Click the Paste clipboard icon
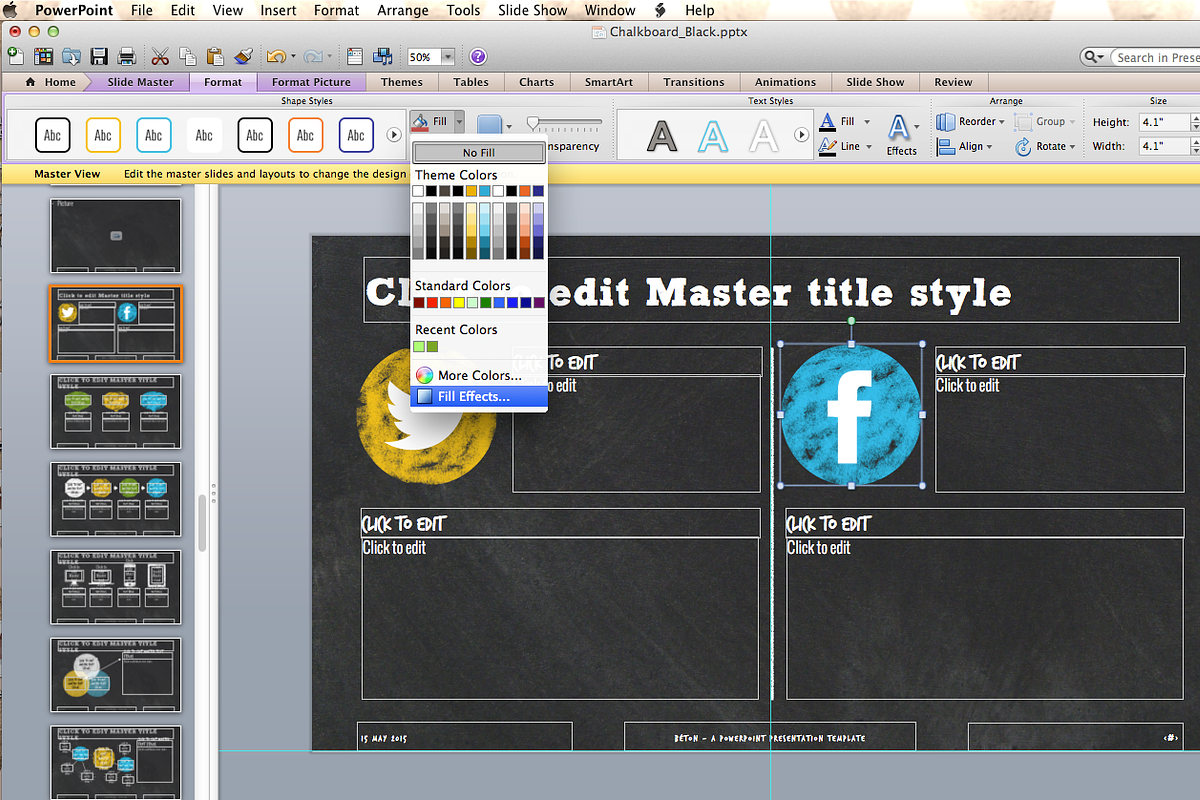1200x800 pixels. pyautogui.click(x=215, y=57)
